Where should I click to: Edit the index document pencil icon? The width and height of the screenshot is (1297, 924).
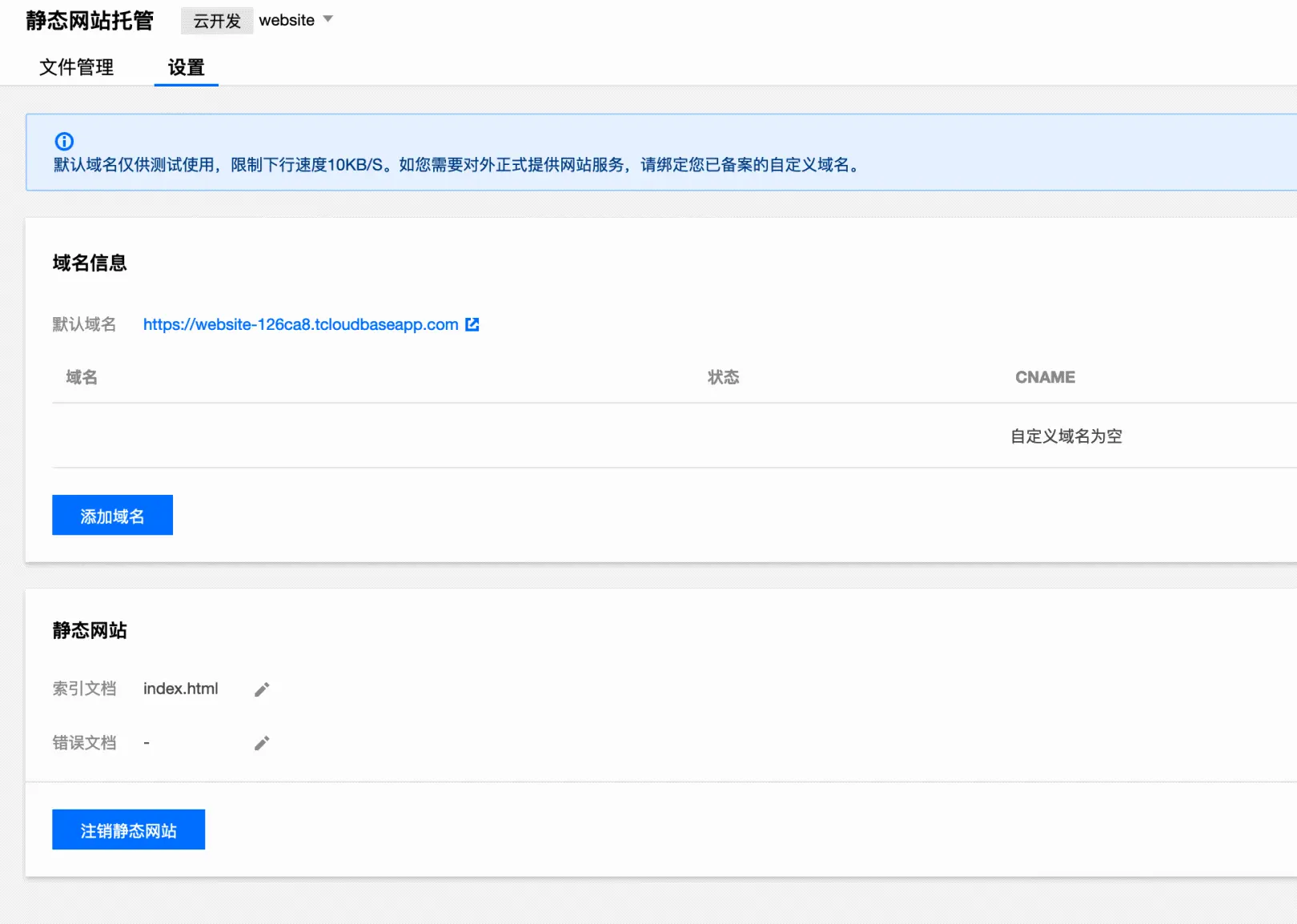pyautogui.click(x=262, y=689)
